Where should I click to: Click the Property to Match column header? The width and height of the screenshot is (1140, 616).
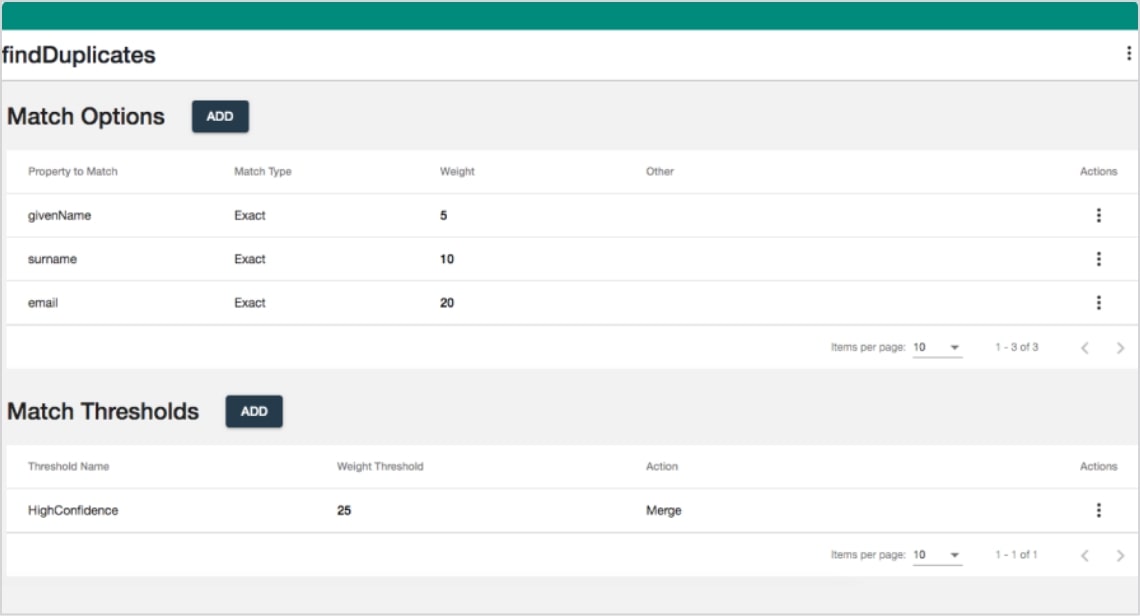(73, 172)
